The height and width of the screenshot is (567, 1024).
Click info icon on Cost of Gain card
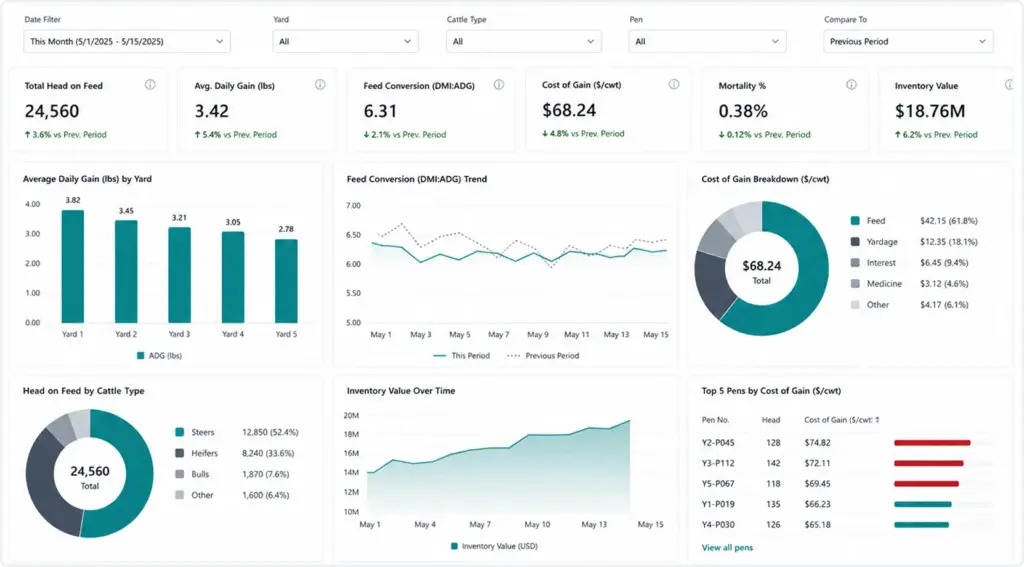click(674, 84)
